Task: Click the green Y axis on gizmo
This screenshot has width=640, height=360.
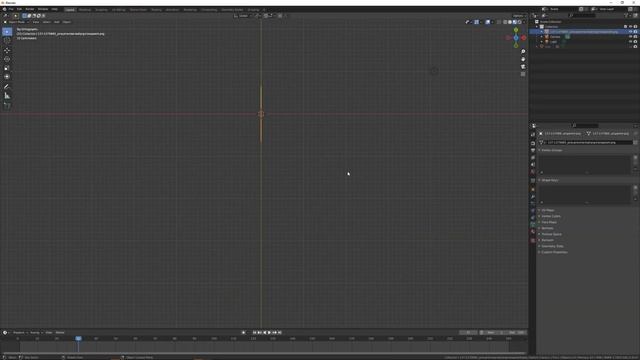Action: 516,30
